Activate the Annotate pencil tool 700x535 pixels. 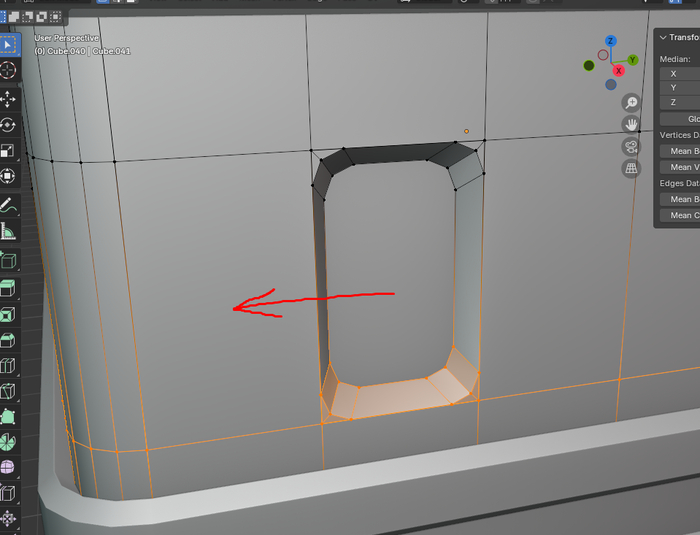(x=8, y=206)
